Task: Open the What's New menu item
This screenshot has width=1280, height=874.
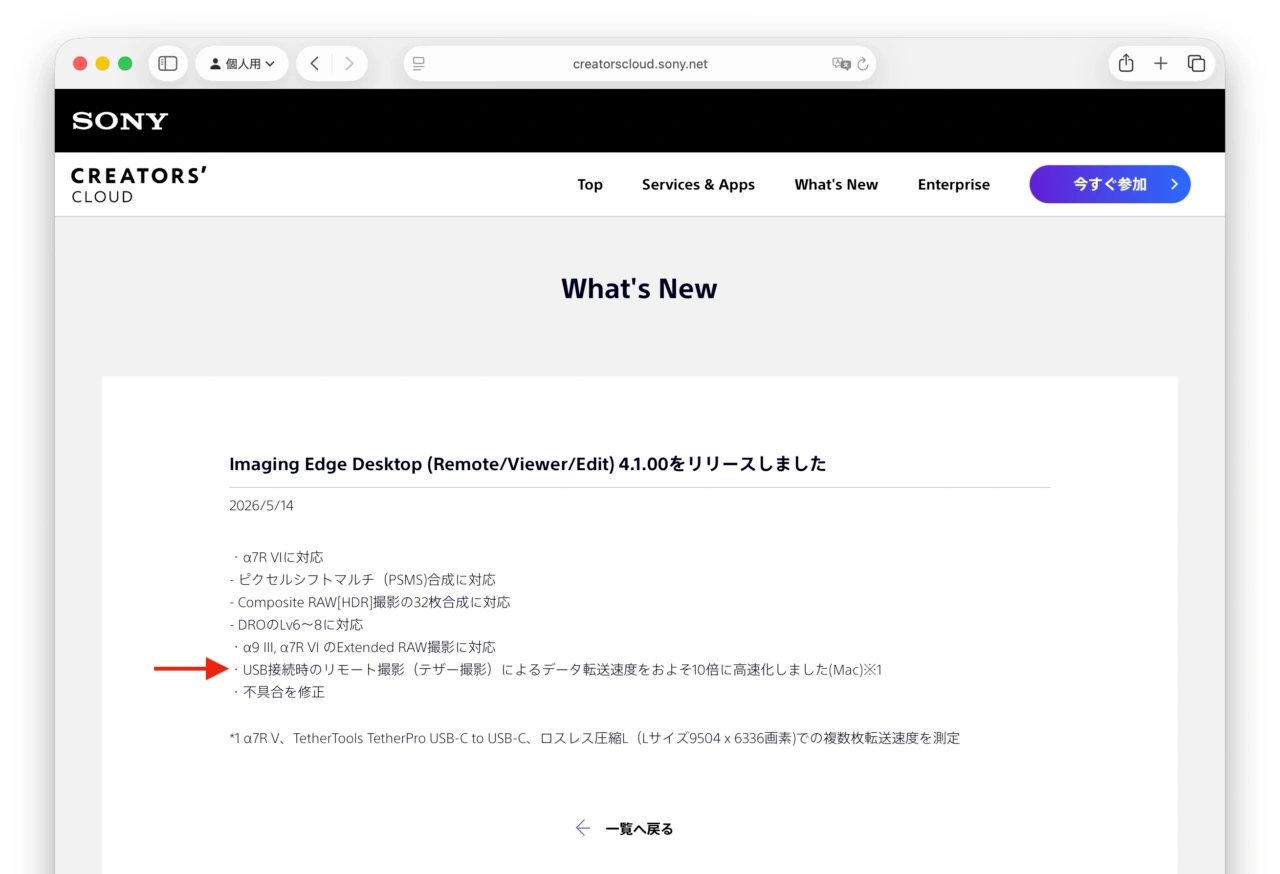Action: click(836, 184)
